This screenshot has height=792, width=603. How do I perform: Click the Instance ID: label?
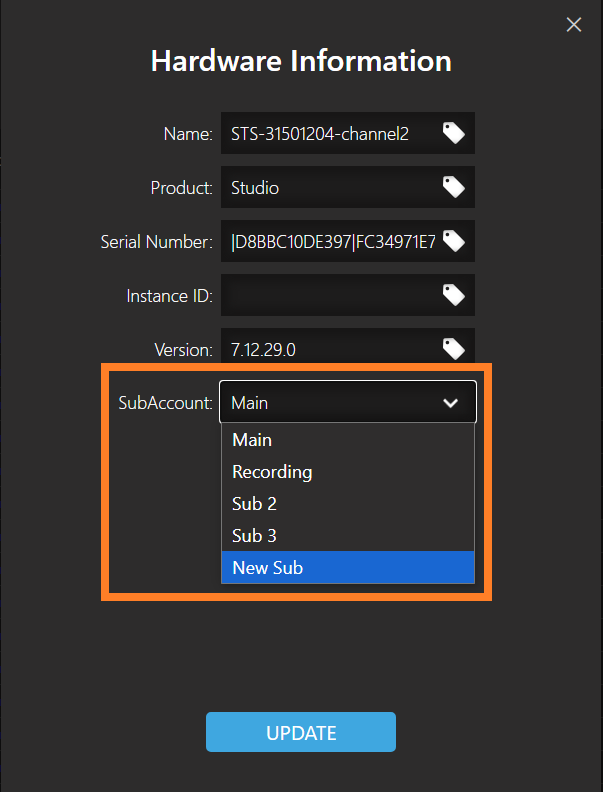tap(169, 295)
